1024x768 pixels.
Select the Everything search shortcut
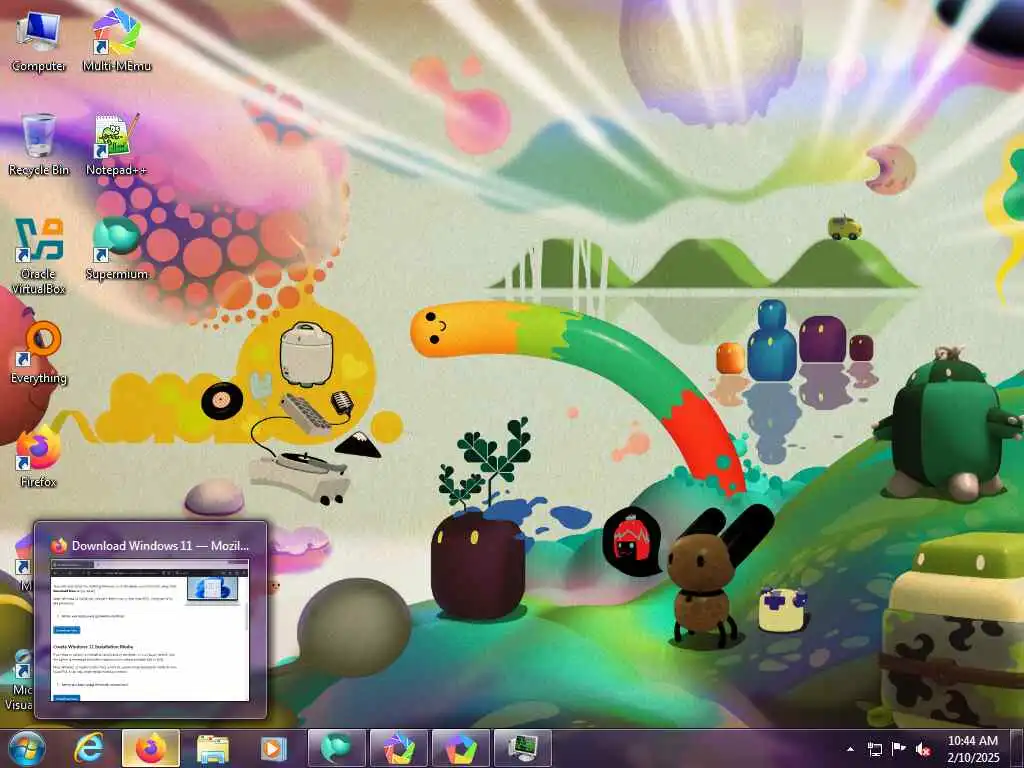pos(39,353)
